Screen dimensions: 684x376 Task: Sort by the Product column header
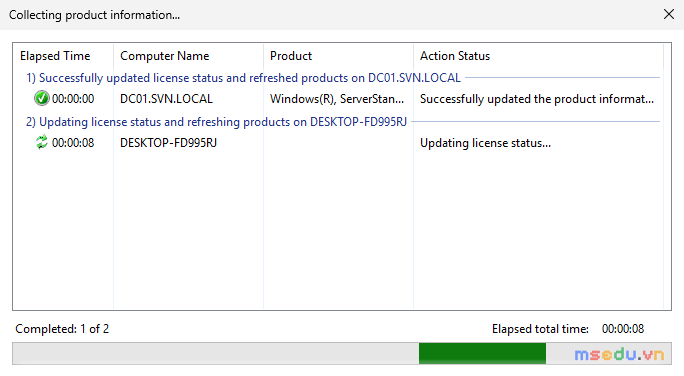pos(339,56)
